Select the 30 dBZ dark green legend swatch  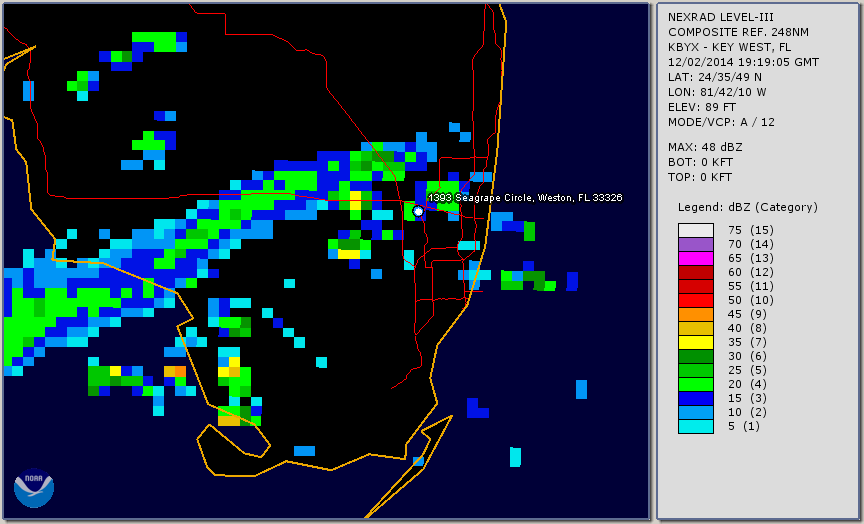coord(696,356)
